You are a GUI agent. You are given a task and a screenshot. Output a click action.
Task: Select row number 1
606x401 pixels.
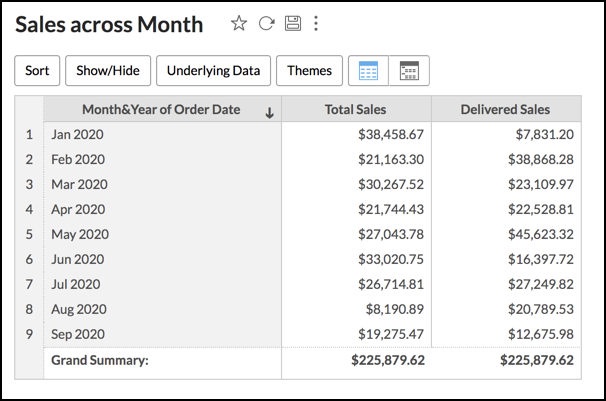coord(30,135)
